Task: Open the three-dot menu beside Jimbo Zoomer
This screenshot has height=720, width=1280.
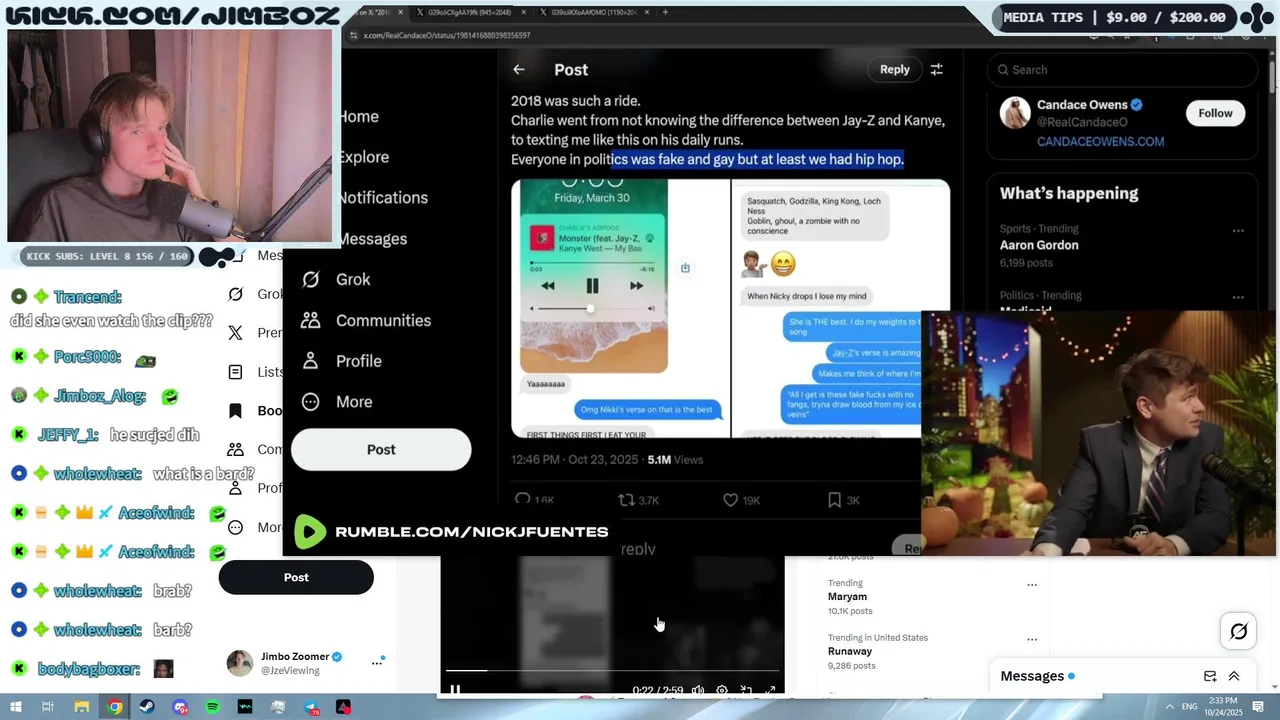Action: click(x=377, y=662)
